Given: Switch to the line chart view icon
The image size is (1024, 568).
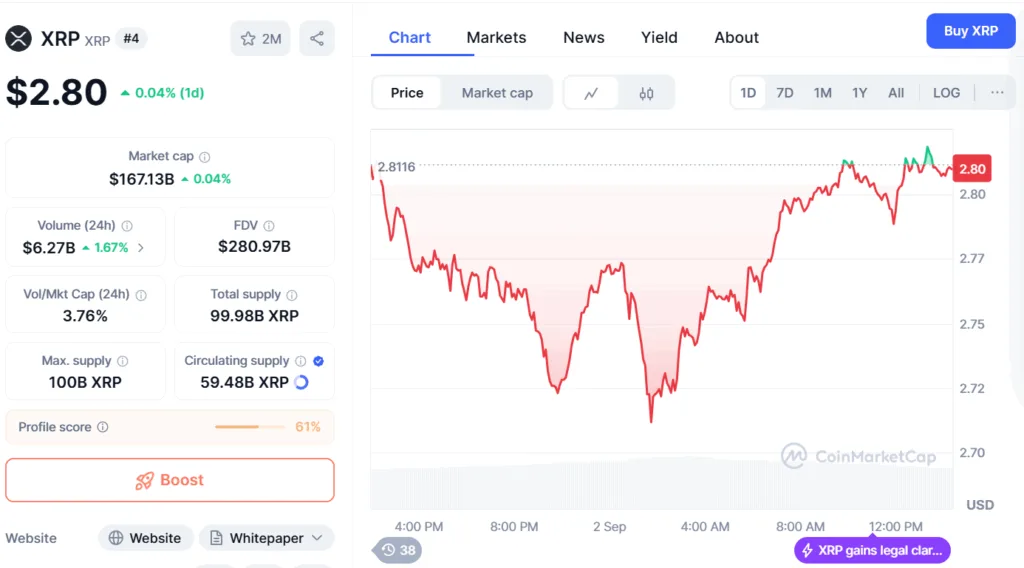Looking at the screenshot, I should tap(591, 93).
